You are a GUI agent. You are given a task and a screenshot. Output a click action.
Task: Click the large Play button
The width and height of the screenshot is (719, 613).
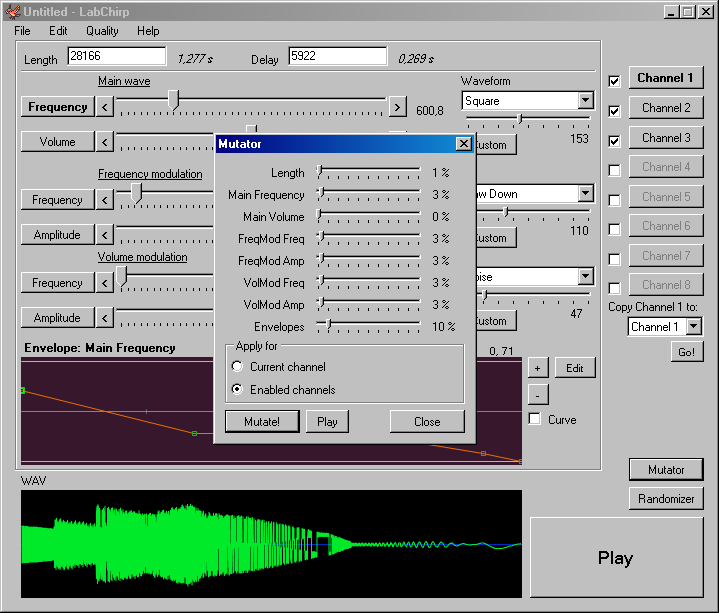[x=616, y=558]
